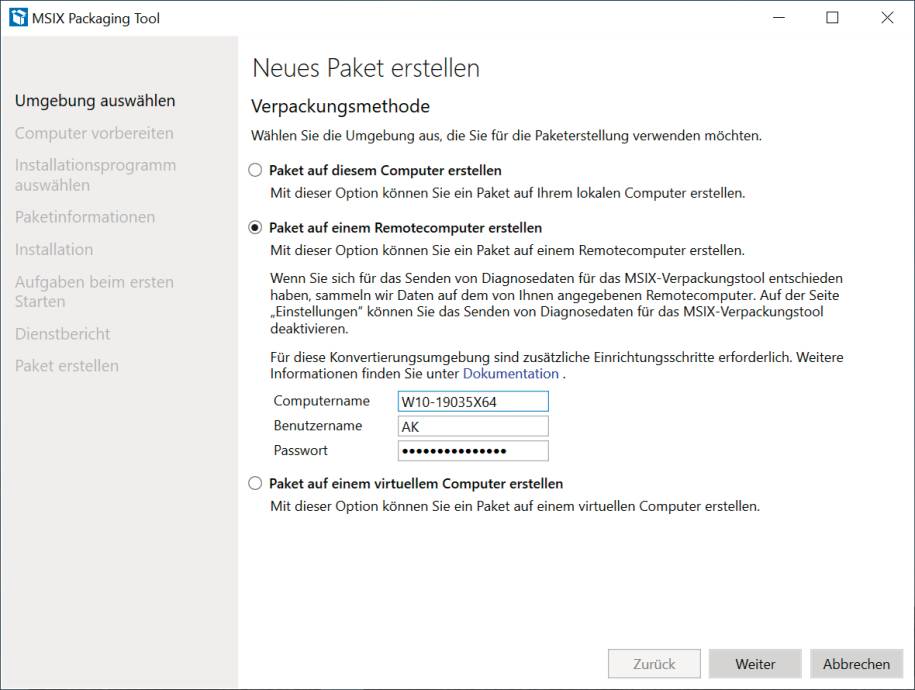Viewport: 915px width, 690px height.
Task: Click the Computername input field
Action: click(473, 402)
